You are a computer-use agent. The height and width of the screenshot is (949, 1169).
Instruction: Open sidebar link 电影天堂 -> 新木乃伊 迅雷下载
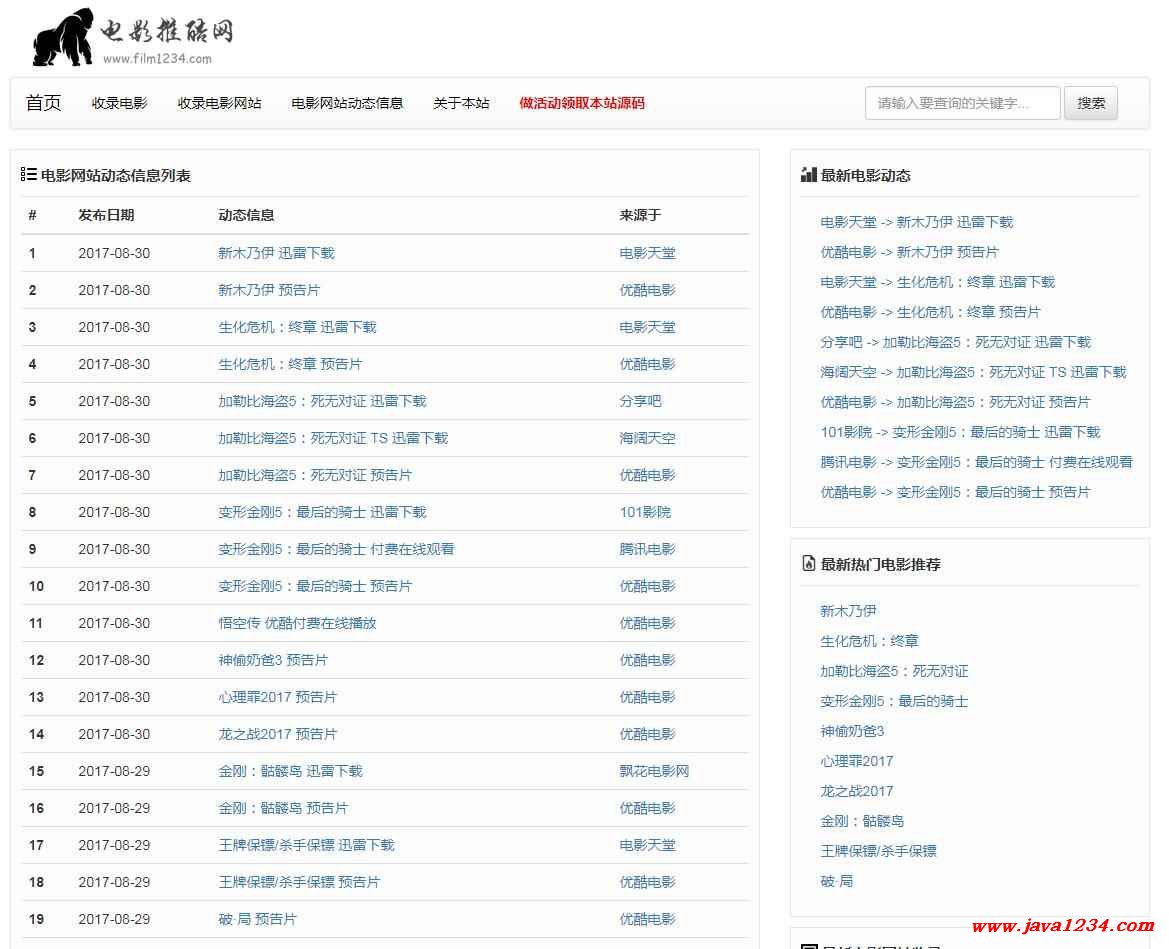click(916, 222)
